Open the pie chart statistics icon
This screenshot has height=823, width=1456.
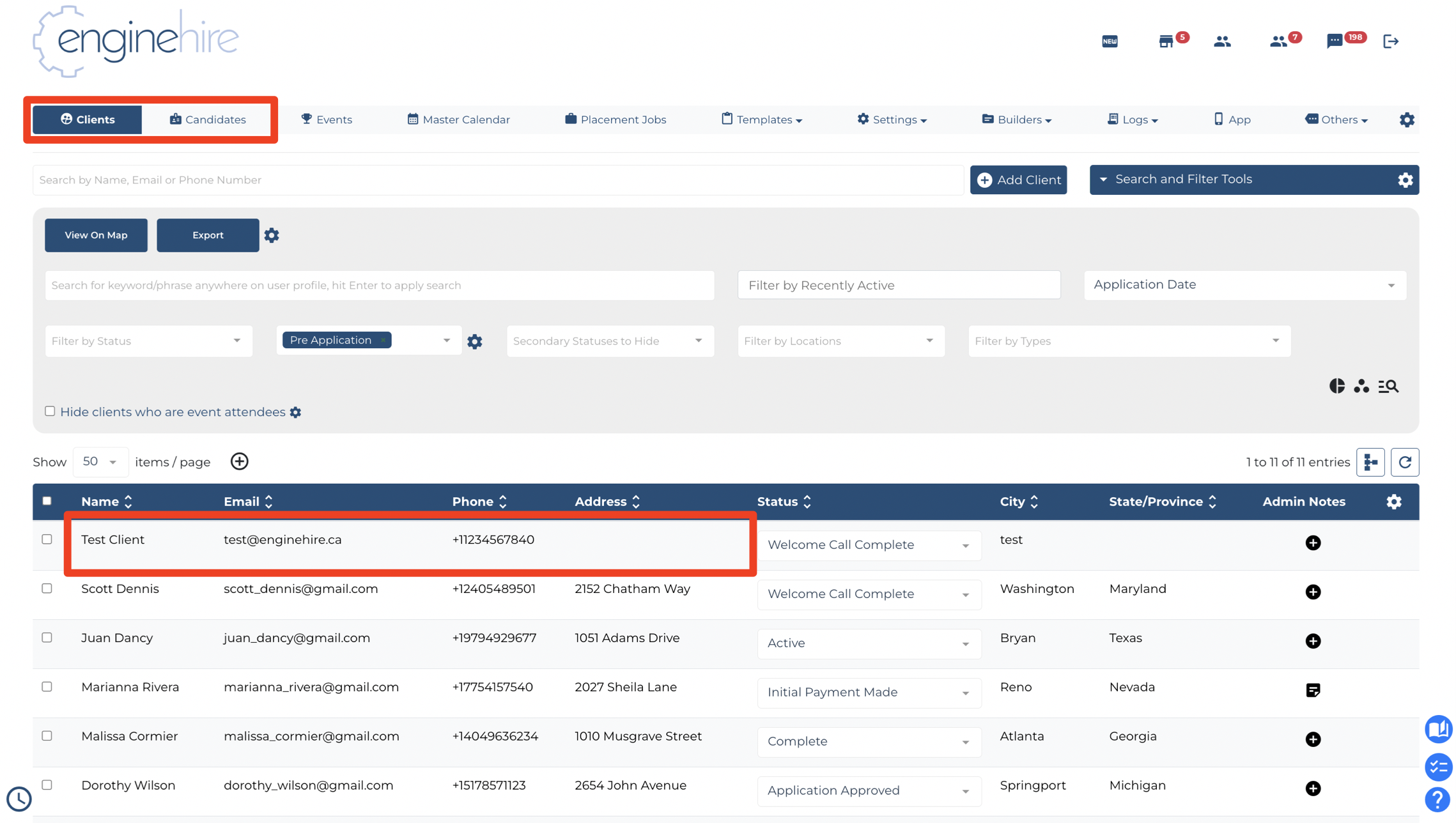(1337, 386)
